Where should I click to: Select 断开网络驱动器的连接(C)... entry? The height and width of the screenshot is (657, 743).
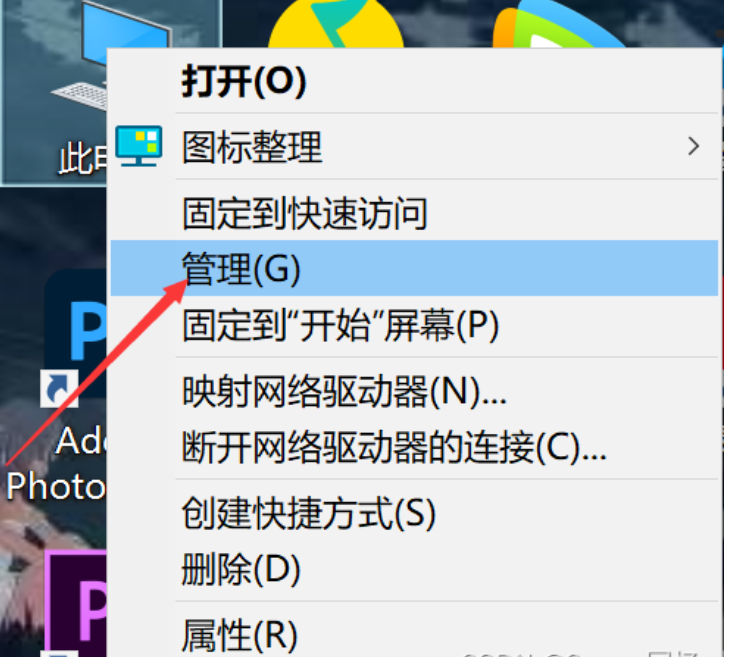[414, 447]
